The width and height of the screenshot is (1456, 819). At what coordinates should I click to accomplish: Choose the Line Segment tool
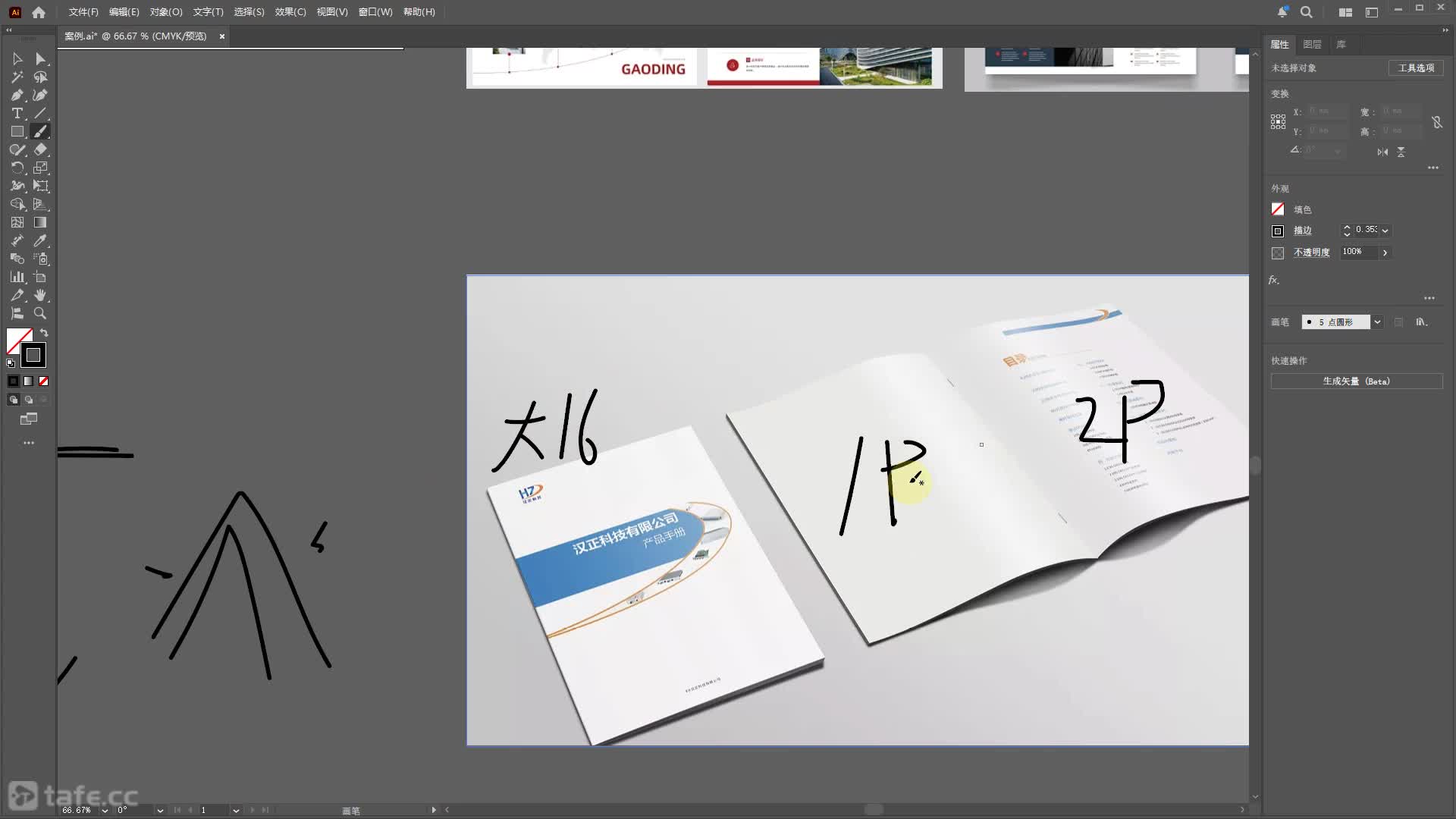(x=40, y=114)
